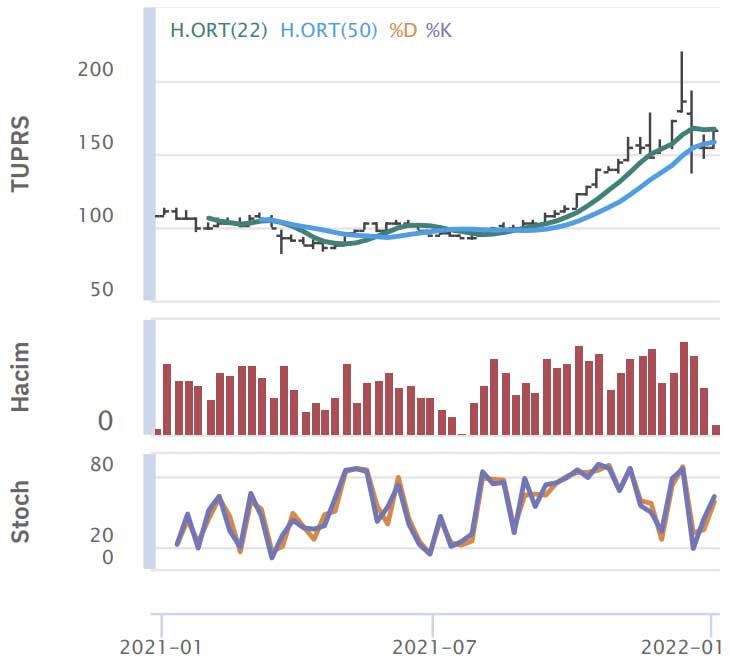
Task: Click the 80 stochastic axis label
Action: click(x=102, y=464)
